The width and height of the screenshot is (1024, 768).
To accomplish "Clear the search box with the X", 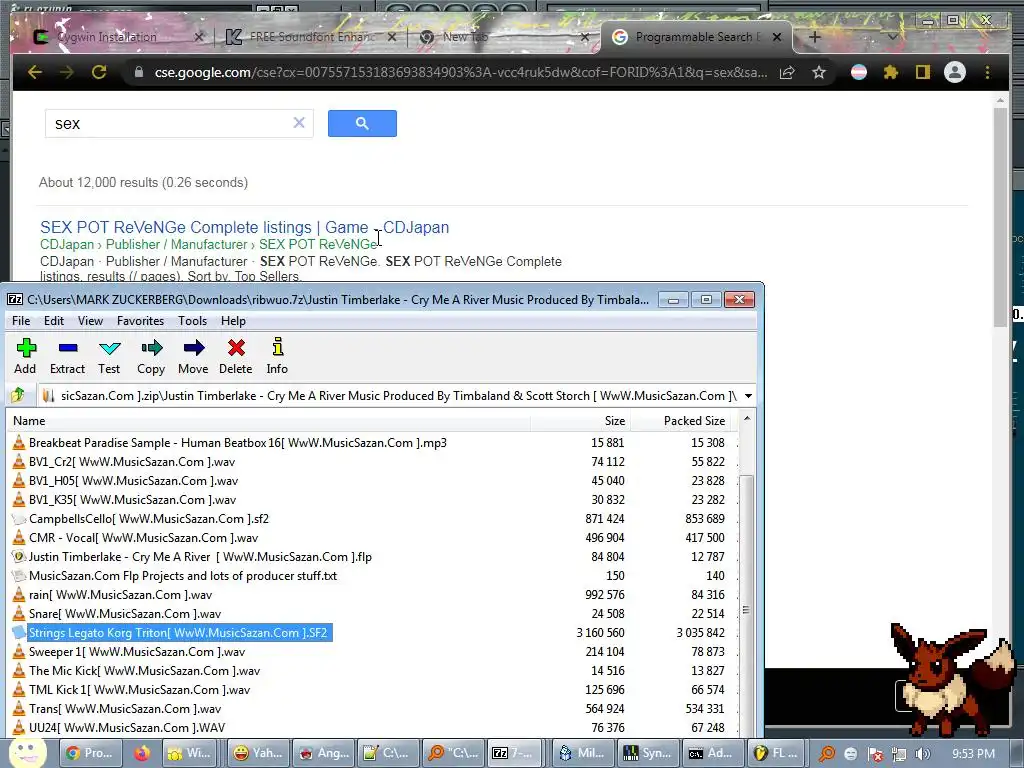I will click(299, 123).
